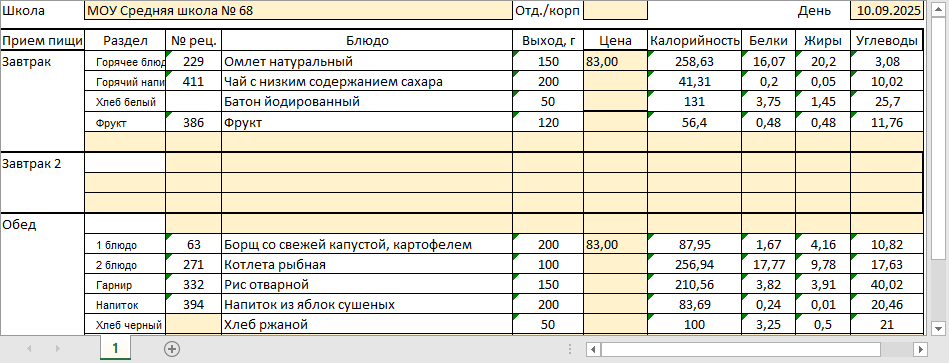This screenshot has width=949, height=363.
Task: Click horizontal scrollbar left arrow
Action: [x=594, y=349]
